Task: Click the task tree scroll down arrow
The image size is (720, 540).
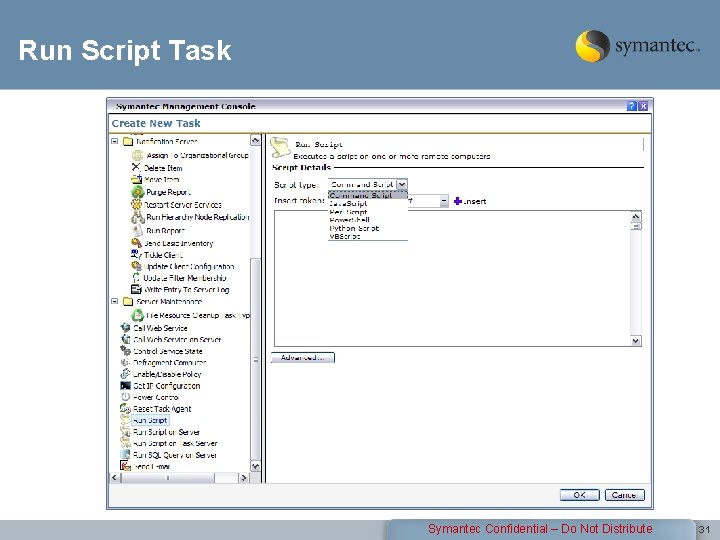Action: [x=255, y=466]
